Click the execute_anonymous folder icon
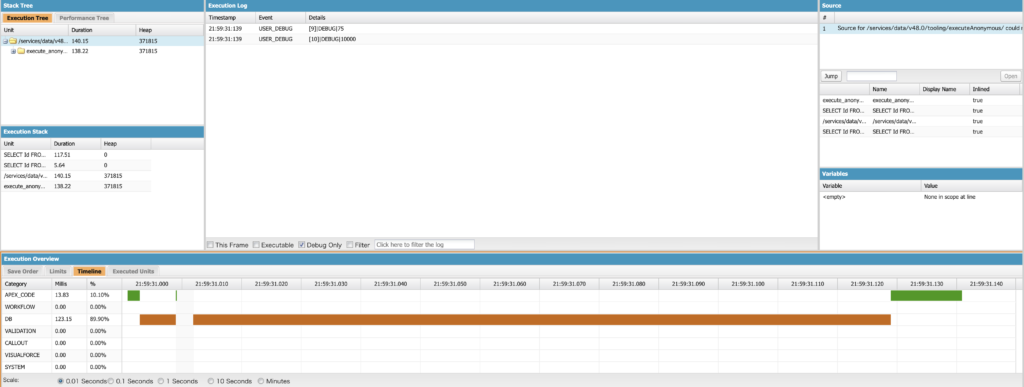Screen dimensions: 1024x387 [x=21, y=51]
